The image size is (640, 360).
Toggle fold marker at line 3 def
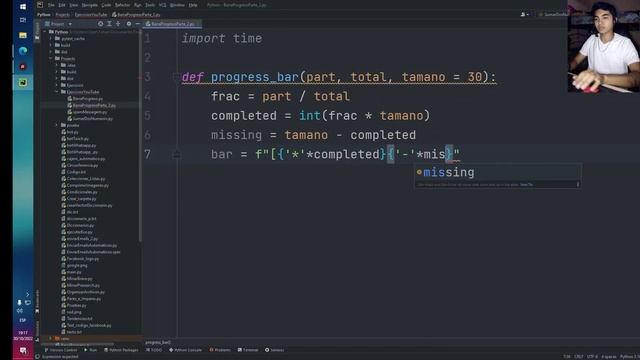tap(176, 77)
